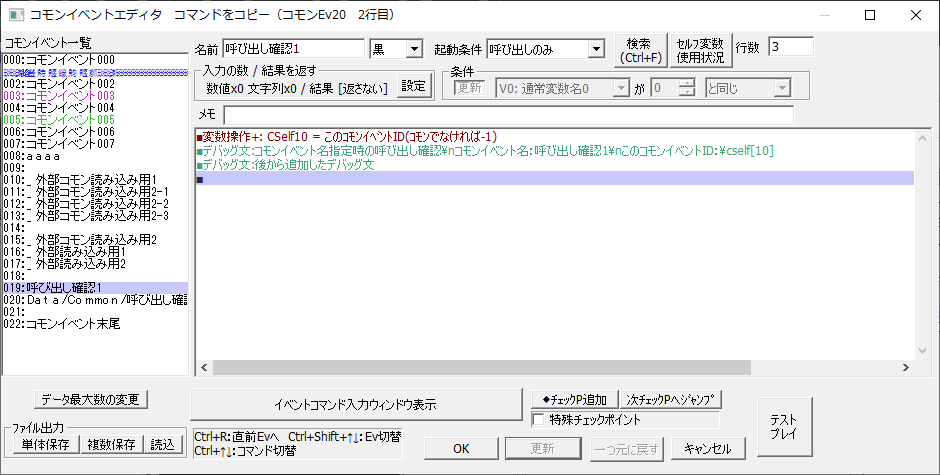
Task: Click the キャンセル button
Action: point(709,449)
